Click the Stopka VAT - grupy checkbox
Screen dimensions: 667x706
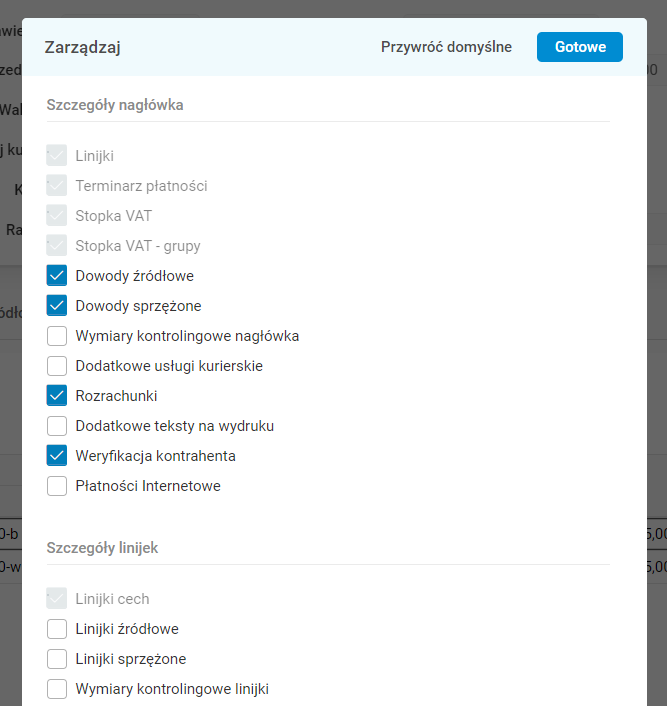[x=57, y=246]
